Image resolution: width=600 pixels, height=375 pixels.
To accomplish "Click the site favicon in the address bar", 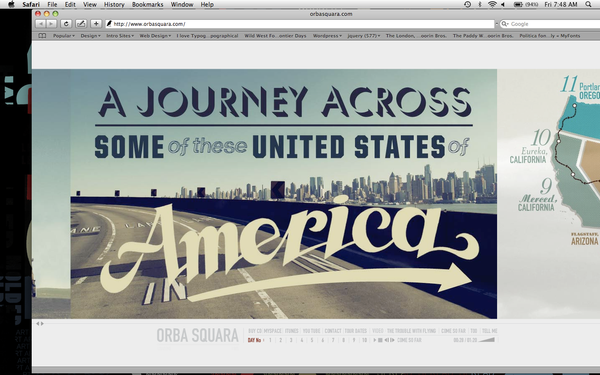I will (109, 24).
